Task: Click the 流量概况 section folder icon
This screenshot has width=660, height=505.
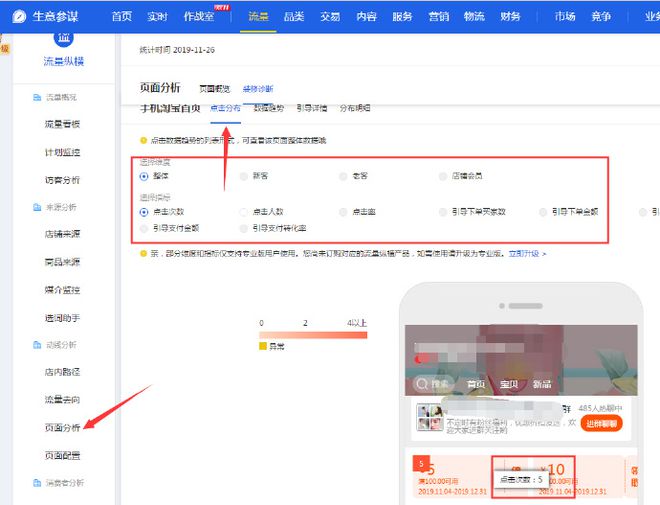Action: pyautogui.click(x=37, y=98)
